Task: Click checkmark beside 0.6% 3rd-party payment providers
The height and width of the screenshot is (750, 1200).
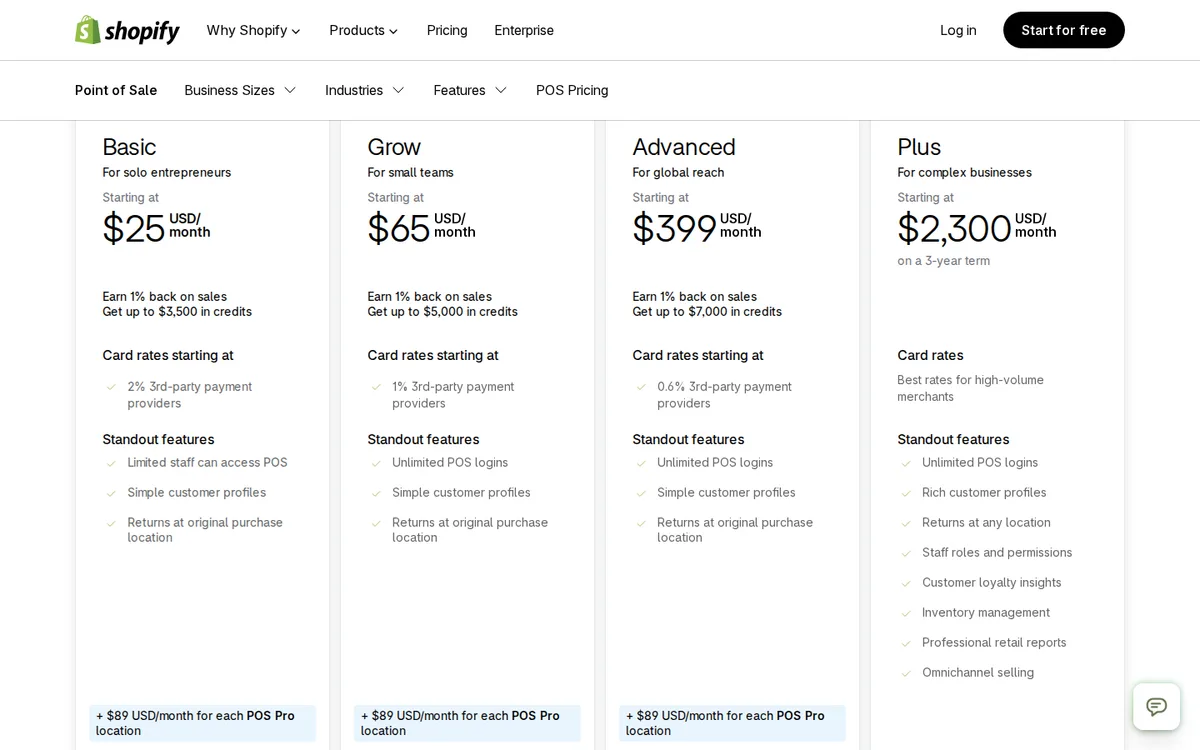Action: [x=641, y=387]
